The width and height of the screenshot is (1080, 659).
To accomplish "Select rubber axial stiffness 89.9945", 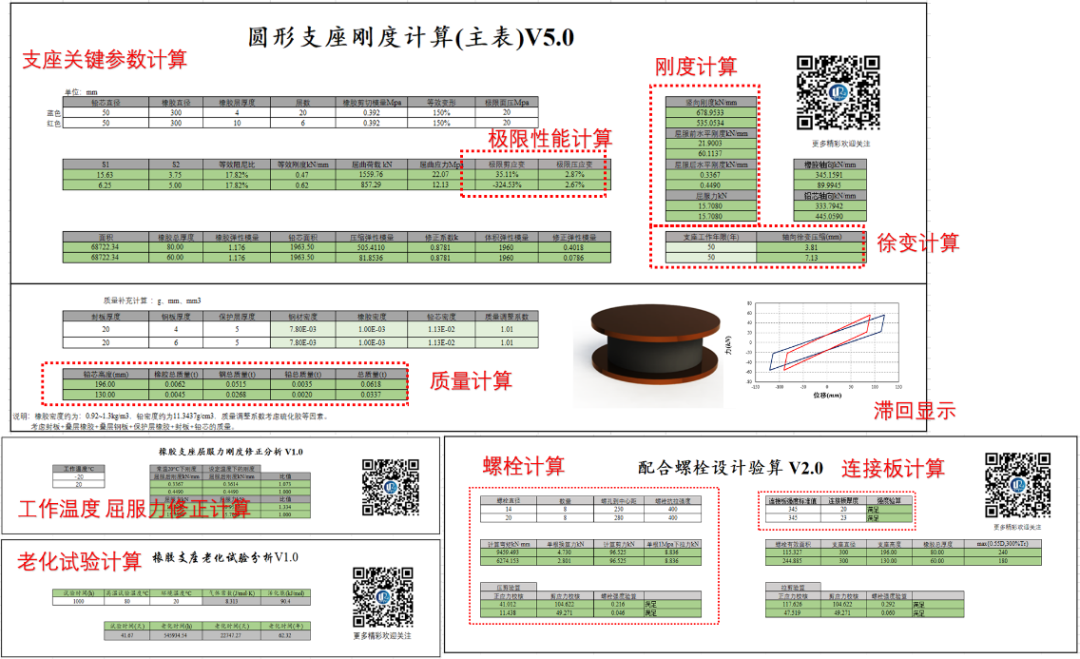I will 829,185.
